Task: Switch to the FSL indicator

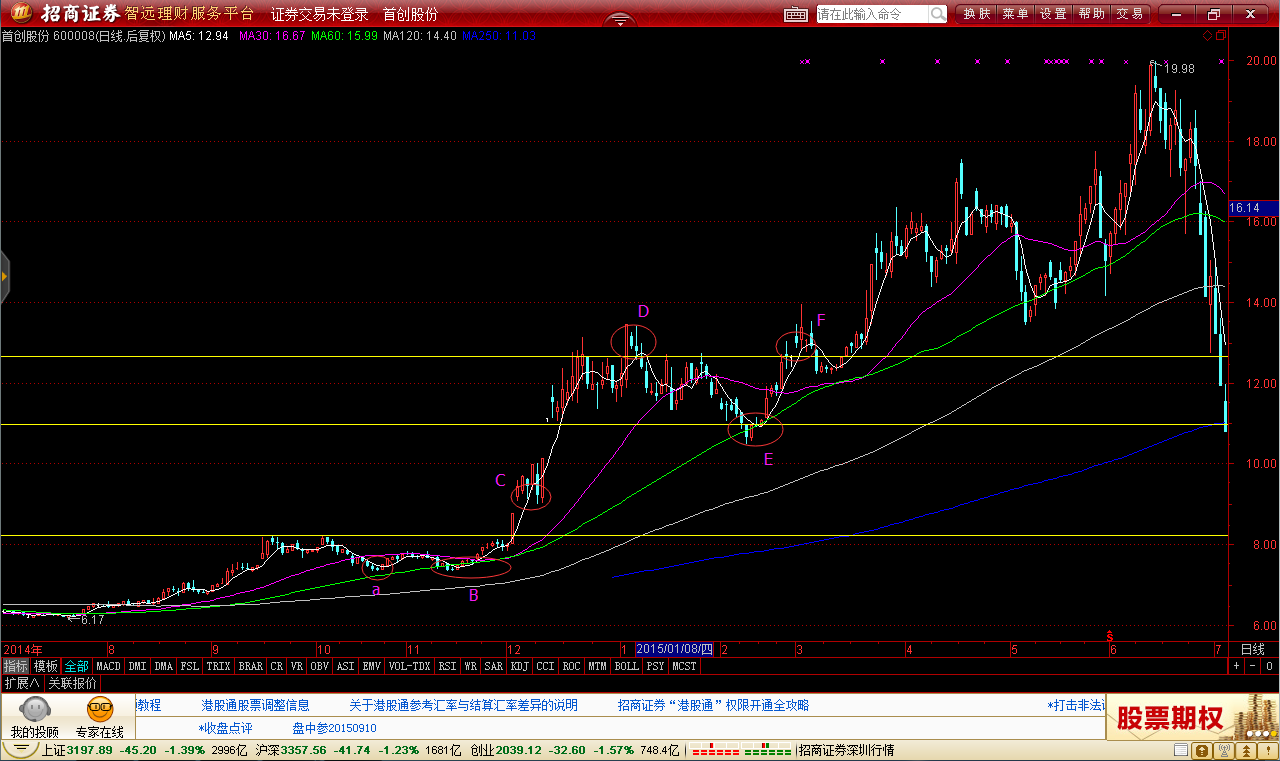Action: click(x=190, y=666)
